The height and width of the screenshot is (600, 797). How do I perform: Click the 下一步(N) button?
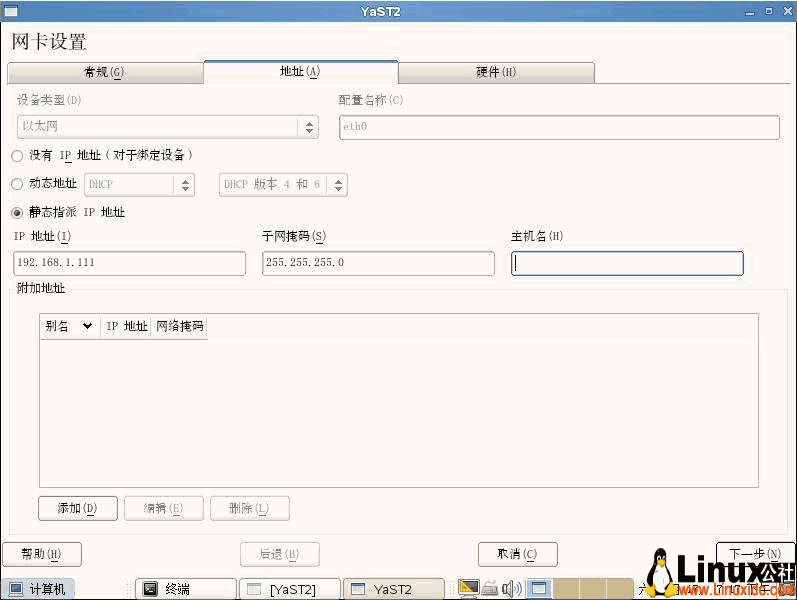coord(755,554)
